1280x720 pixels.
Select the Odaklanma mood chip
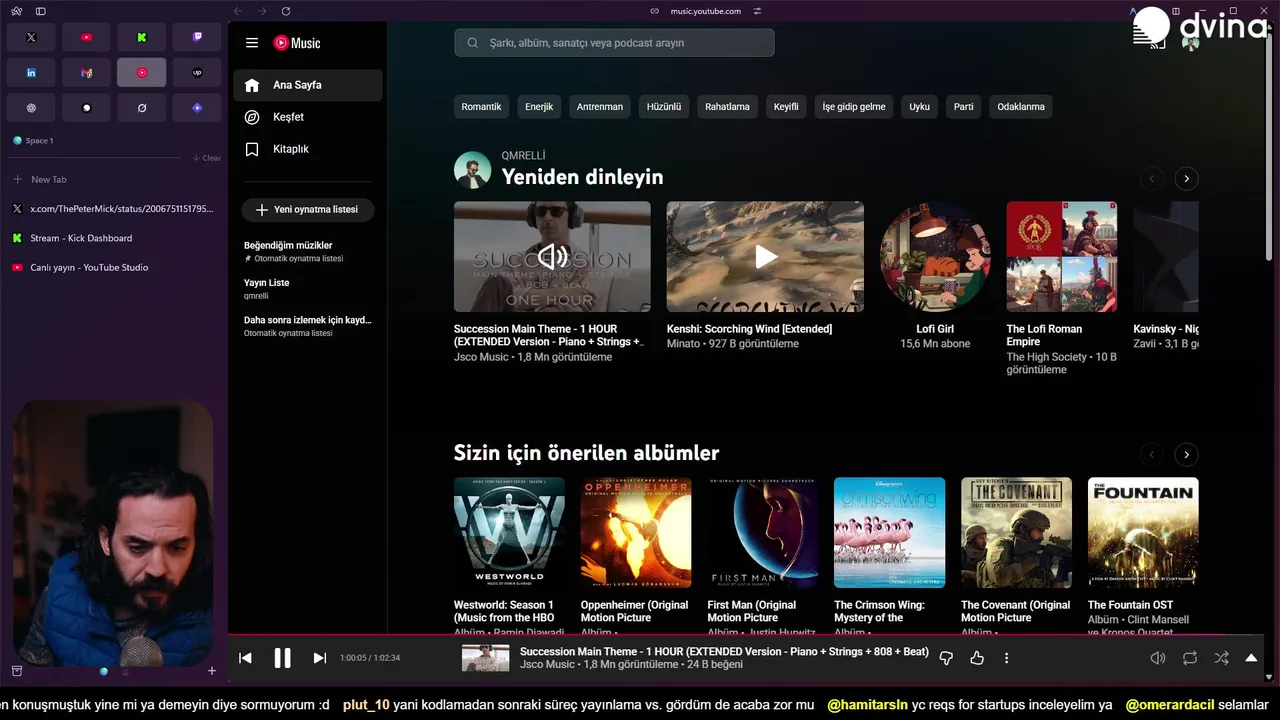[x=1021, y=107]
